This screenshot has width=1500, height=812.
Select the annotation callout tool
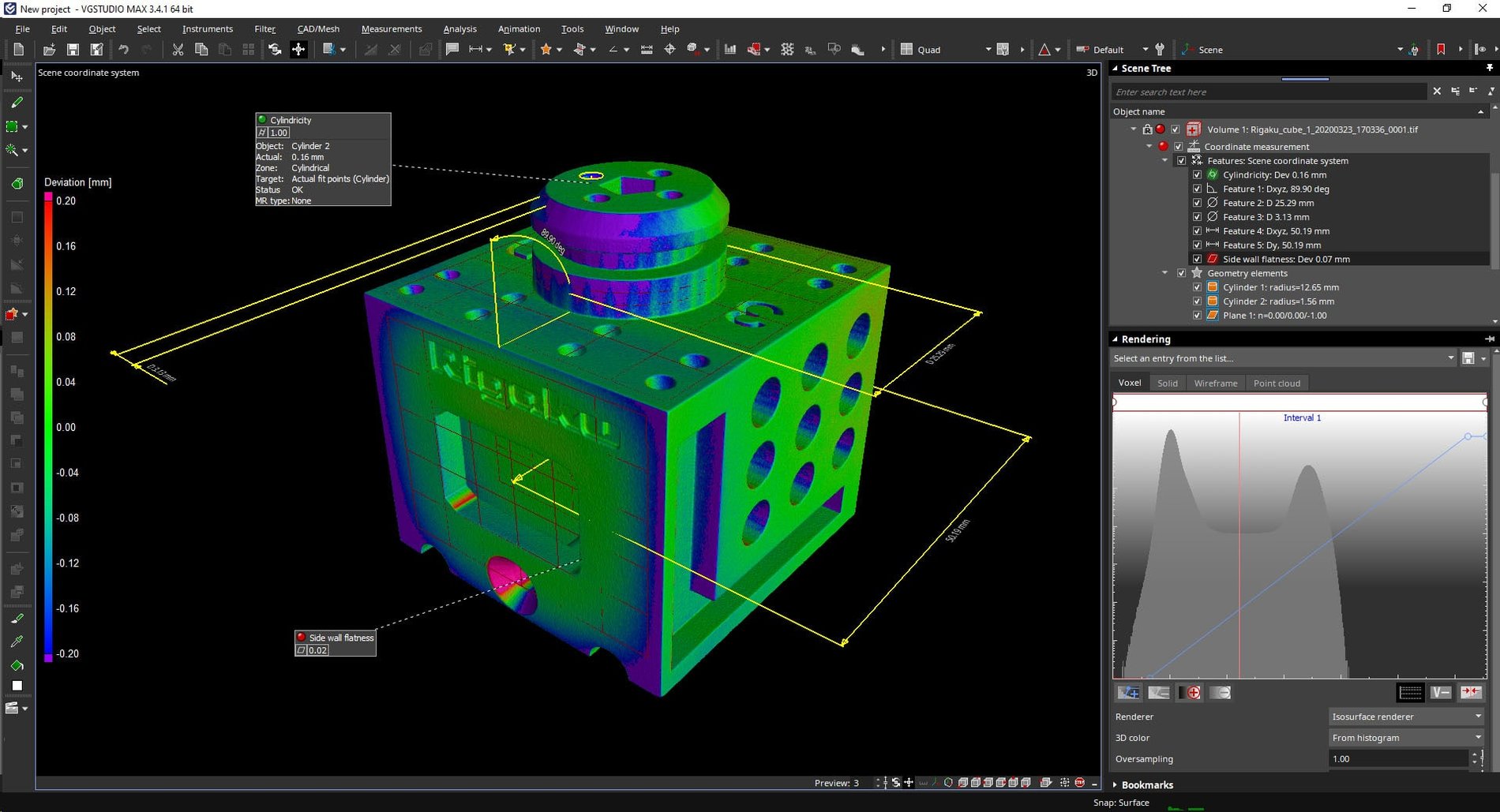[x=452, y=49]
